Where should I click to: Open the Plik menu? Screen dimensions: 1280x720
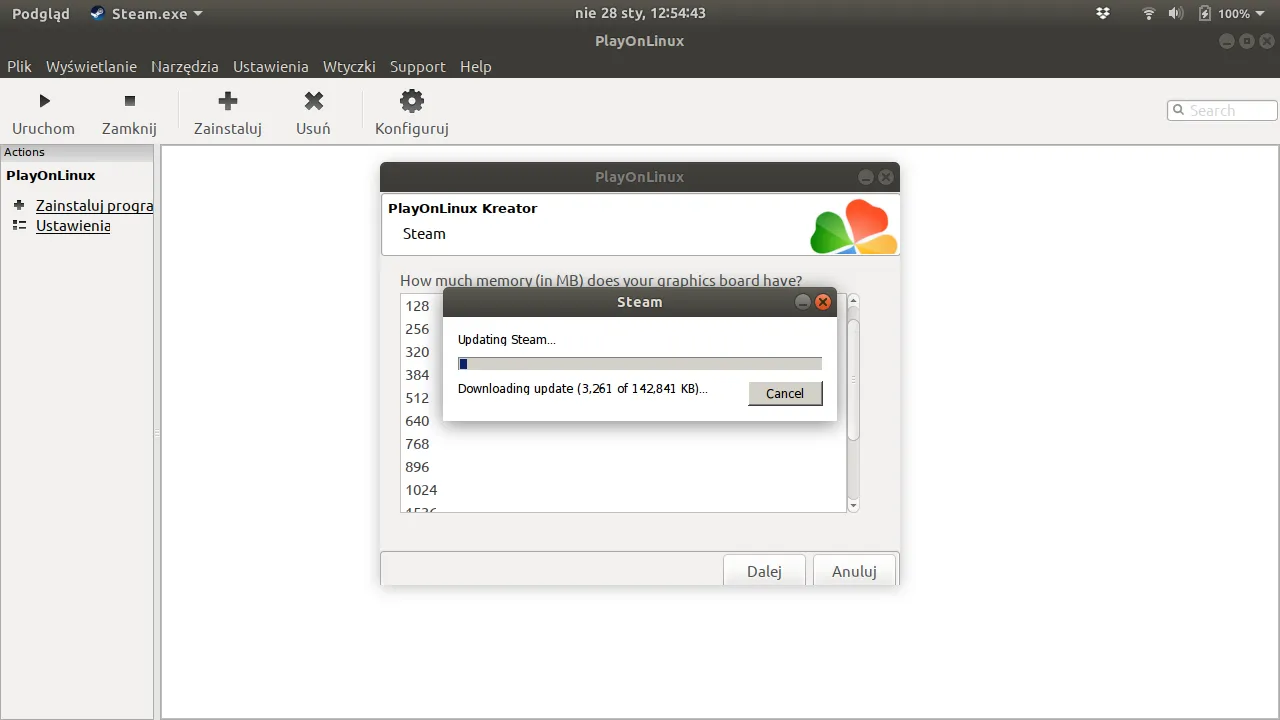19,66
